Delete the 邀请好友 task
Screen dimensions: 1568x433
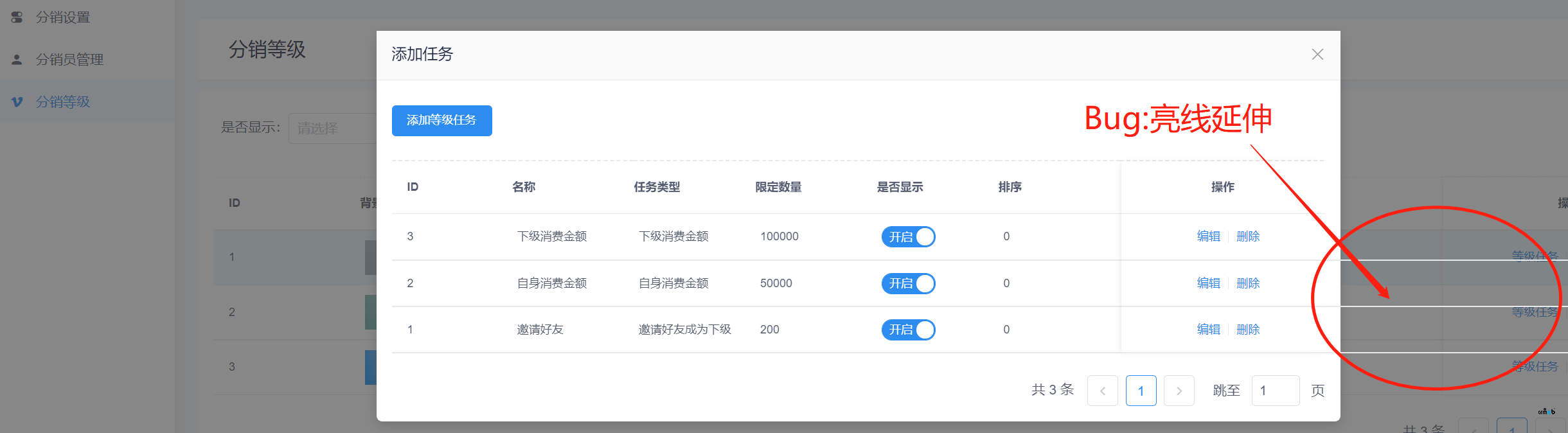(1248, 330)
